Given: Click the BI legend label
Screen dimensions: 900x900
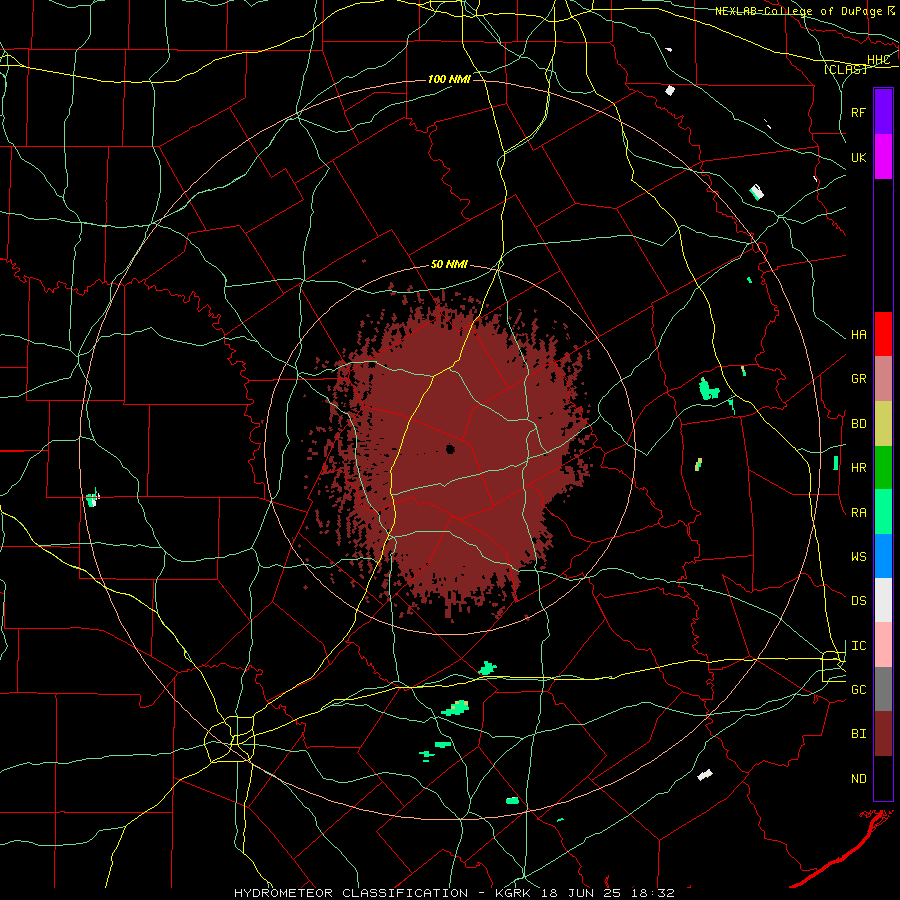Looking at the screenshot, I should point(858,734).
